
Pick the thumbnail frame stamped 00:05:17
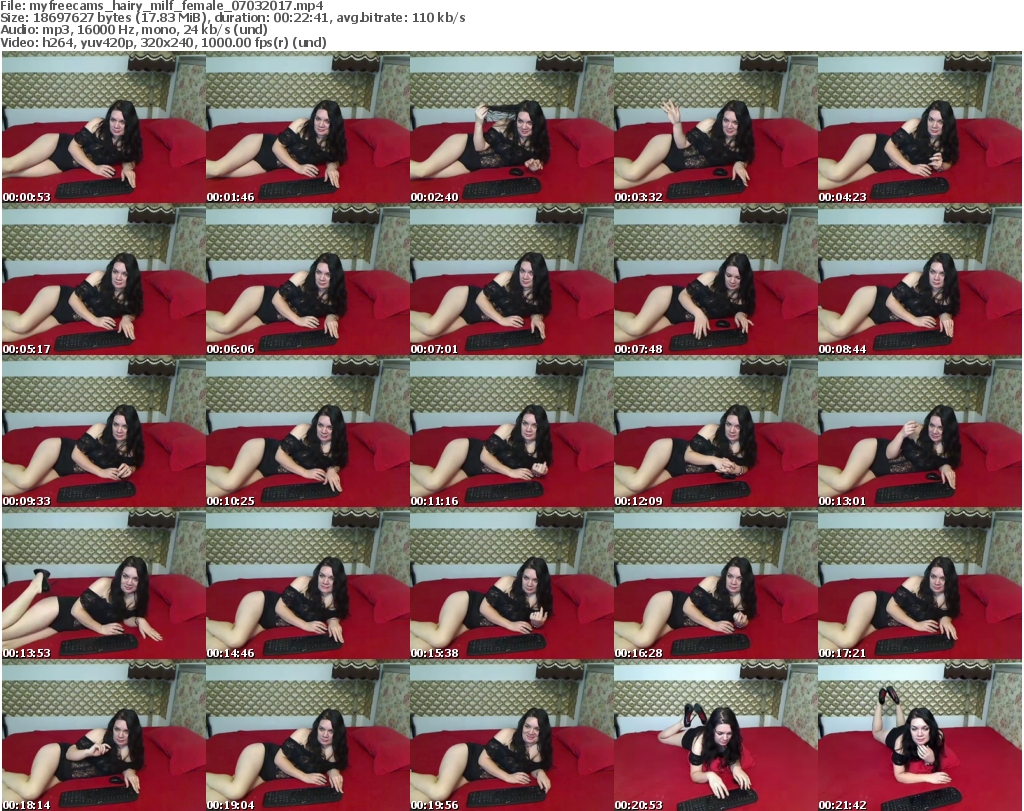(x=104, y=279)
